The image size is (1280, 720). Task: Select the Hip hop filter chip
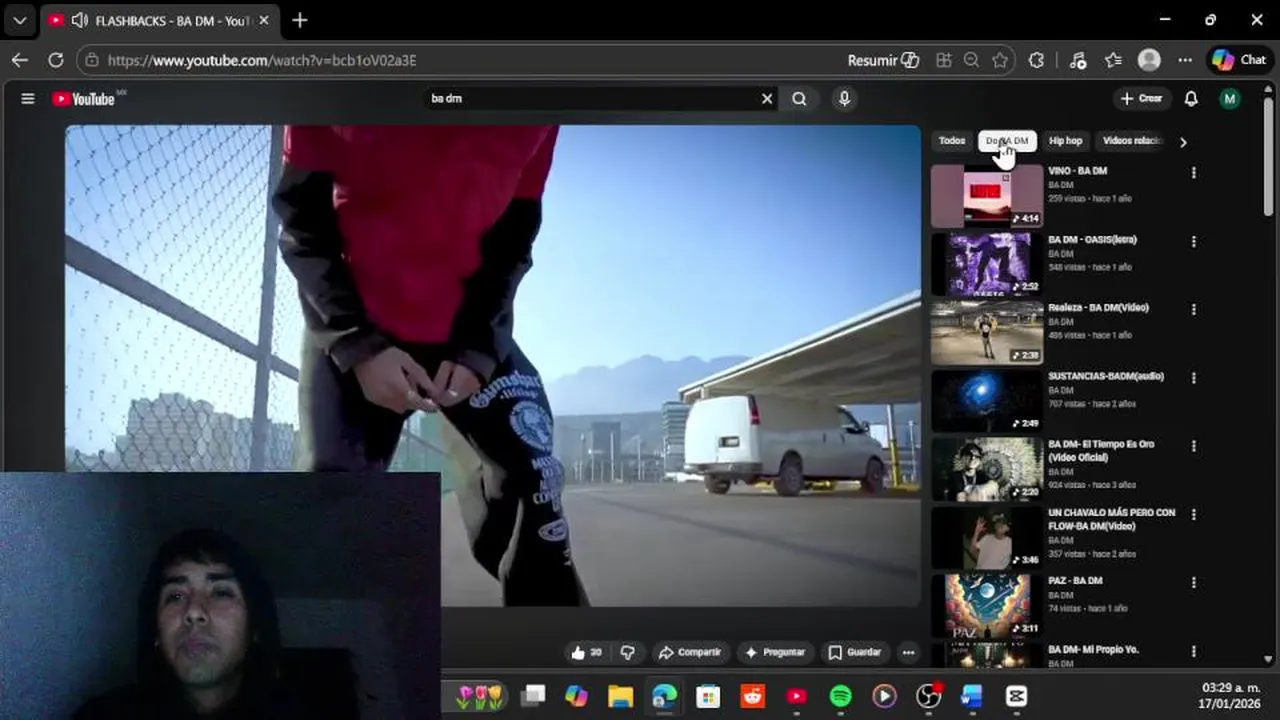pyautogui.click(x=1065, y=141)
